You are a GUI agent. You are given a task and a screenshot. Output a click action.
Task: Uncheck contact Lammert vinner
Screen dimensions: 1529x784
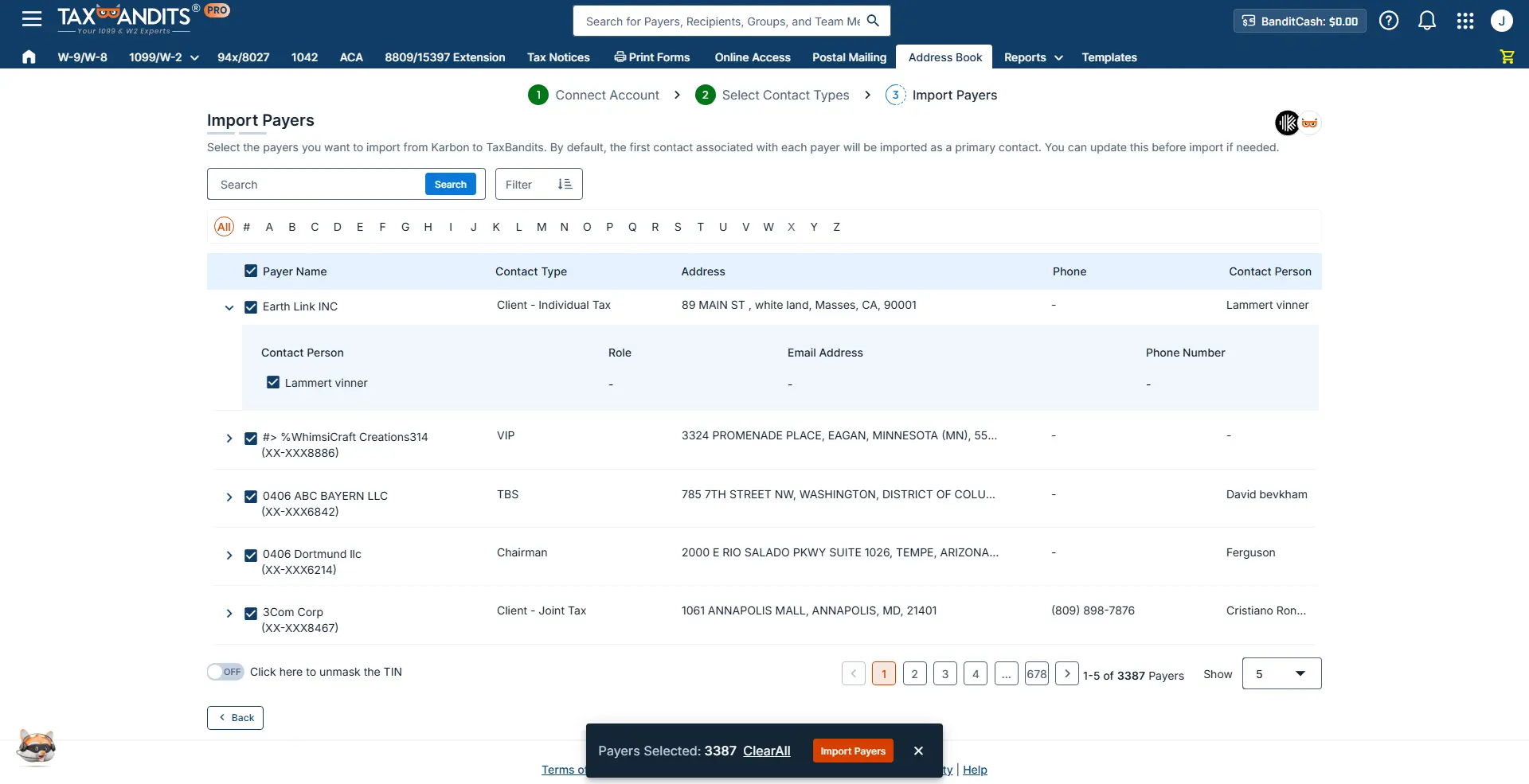coord(273,382)
